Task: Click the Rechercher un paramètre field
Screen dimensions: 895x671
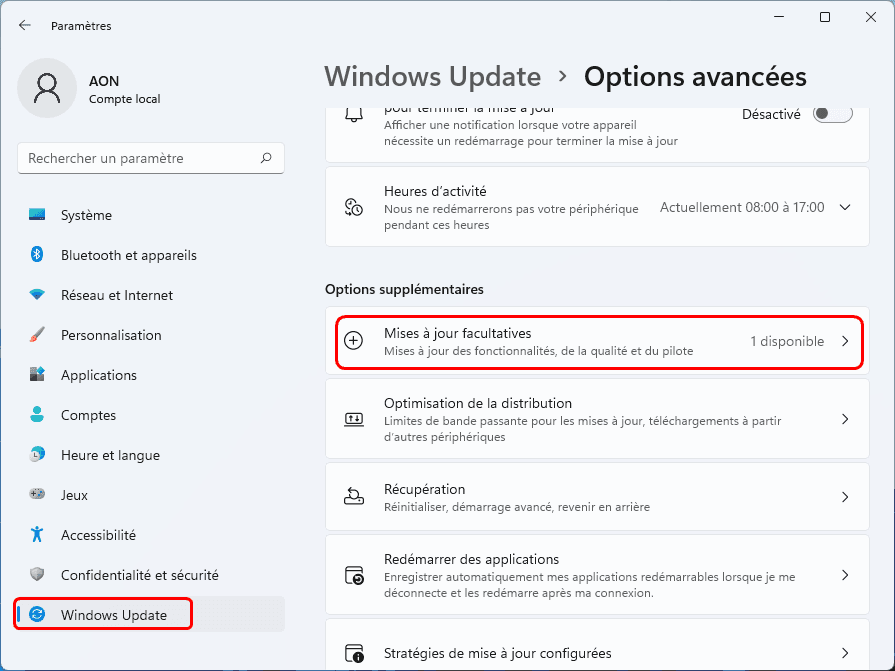Action: tap(140, 158)
